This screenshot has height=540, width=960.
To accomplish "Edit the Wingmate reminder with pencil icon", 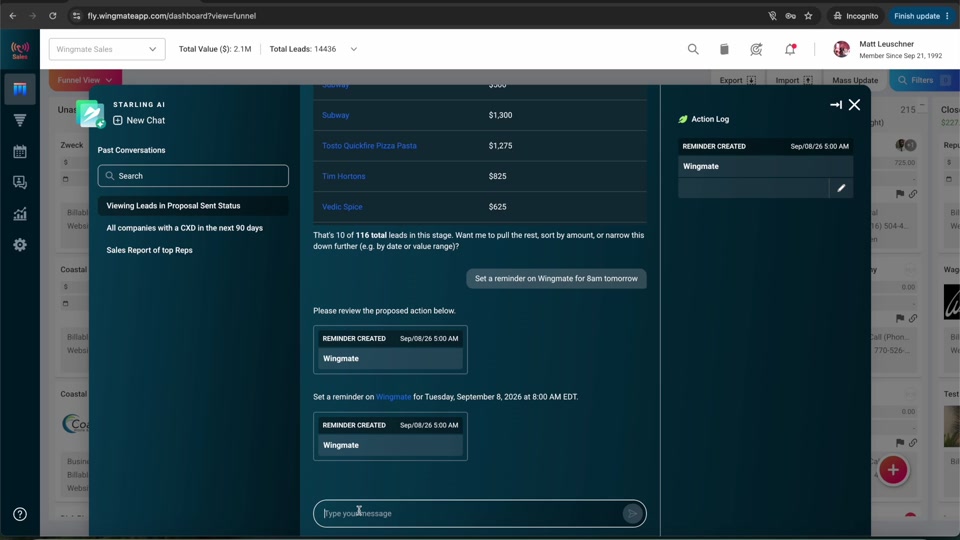I will 841,188.
